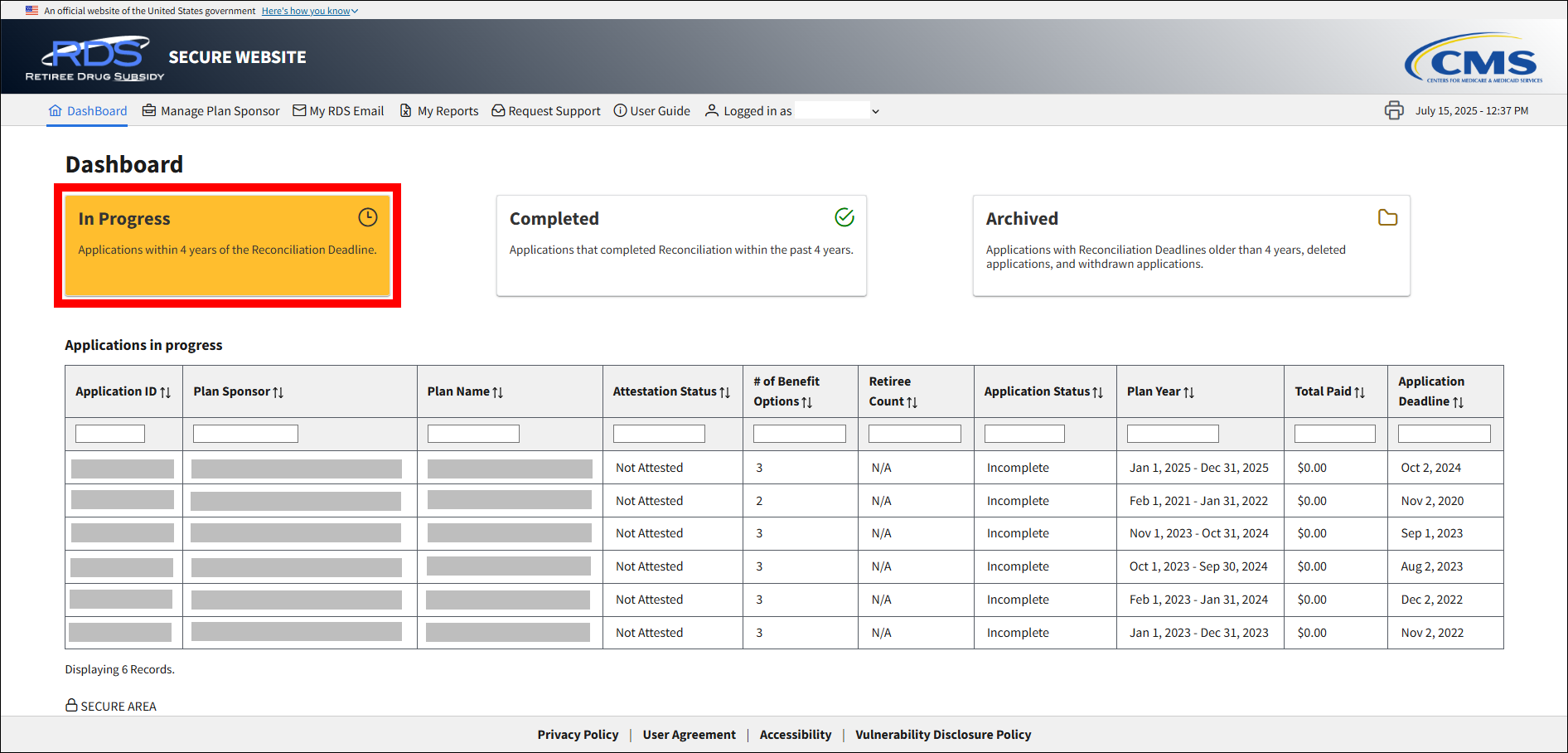Click the printer icon near the date
Image resolution: width=1568 pixels, height=753 pixels.
pyautogui.click(x=1394, y=110)
